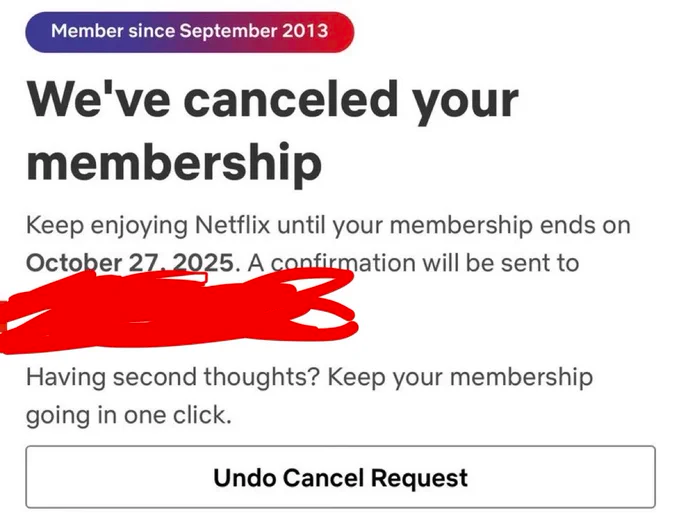Click the Undo Cancel Request button
Viewport: 680px width, 518px height.
tap(340, 478)
